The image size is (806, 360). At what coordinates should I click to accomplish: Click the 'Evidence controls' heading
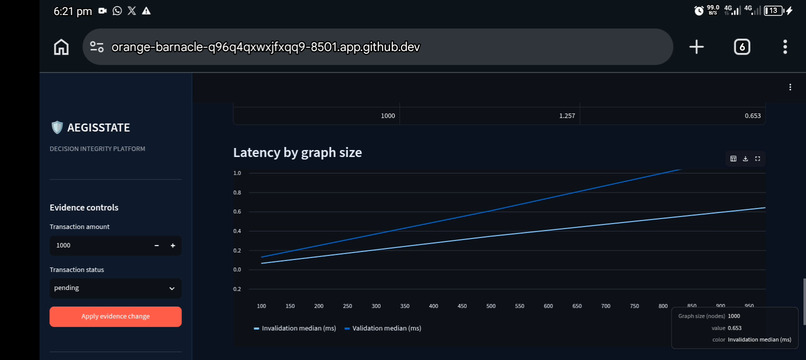(84, 208)
